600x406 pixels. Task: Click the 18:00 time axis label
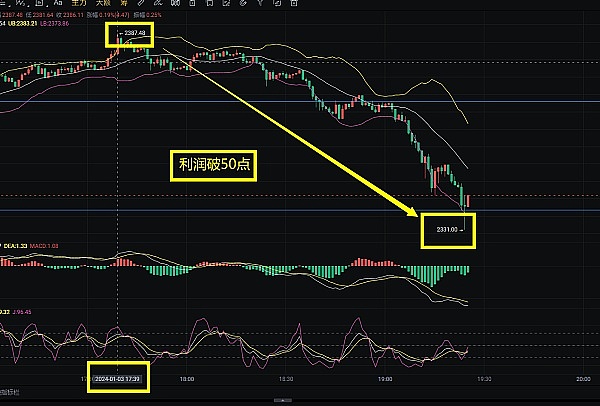(187, 380)
